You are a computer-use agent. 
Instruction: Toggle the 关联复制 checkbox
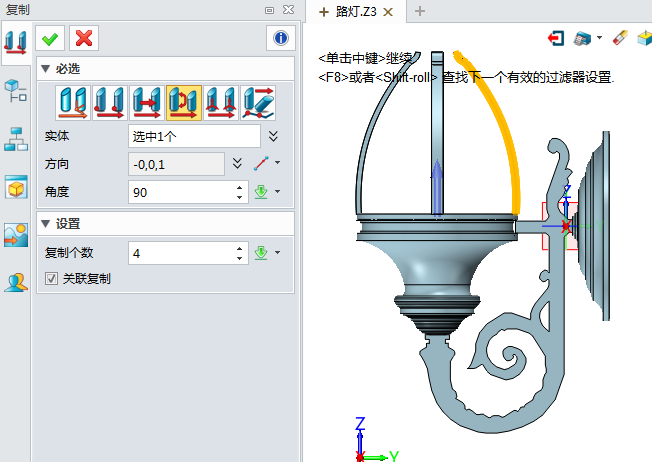[x=51, y=278]
